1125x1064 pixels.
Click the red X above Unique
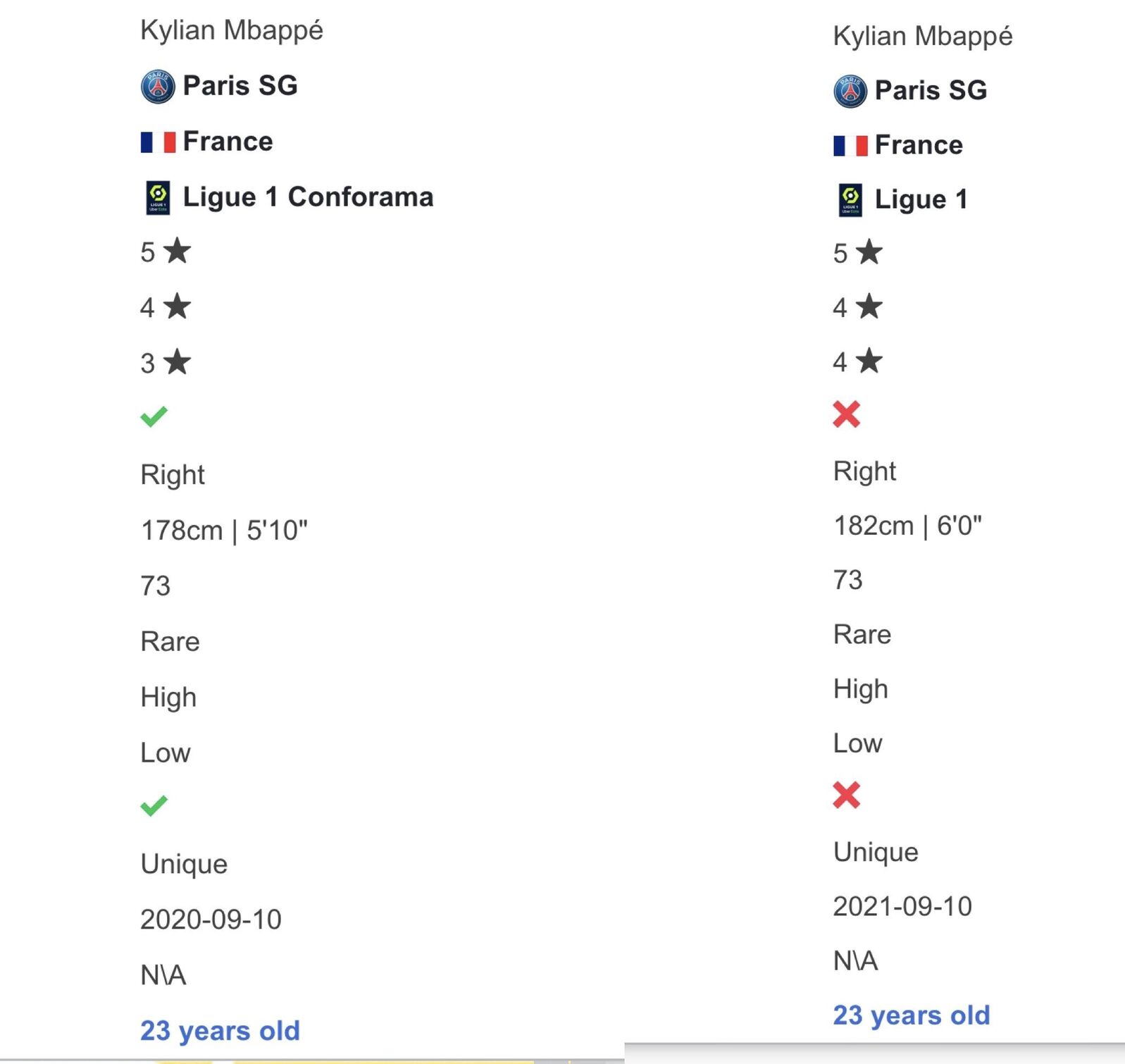point(846,796)
